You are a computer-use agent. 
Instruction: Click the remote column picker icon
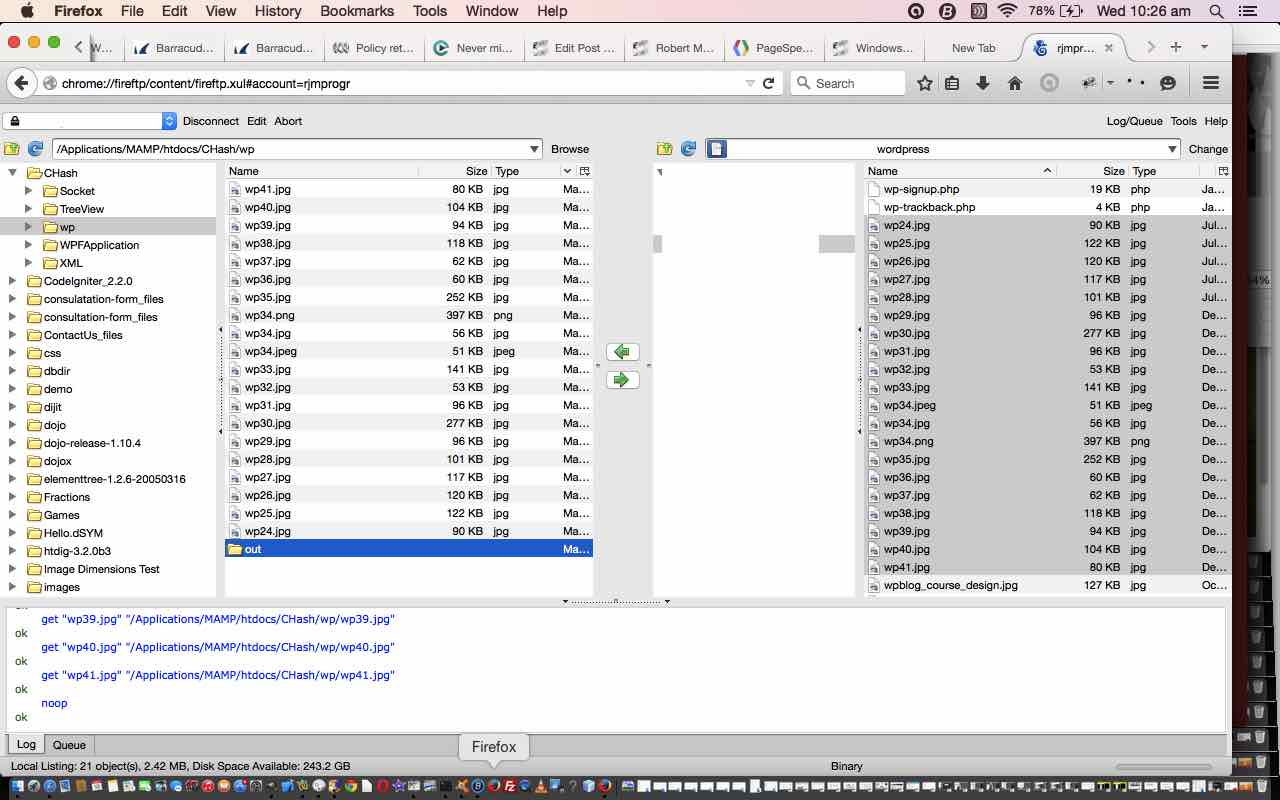(1222, 171)
